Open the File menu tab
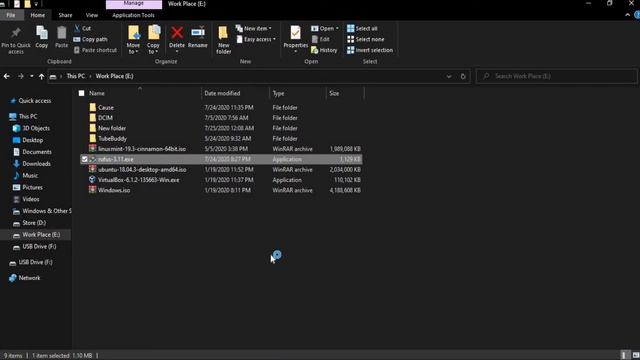The width and height of the screenshot is (640, 360). (11, 15)
